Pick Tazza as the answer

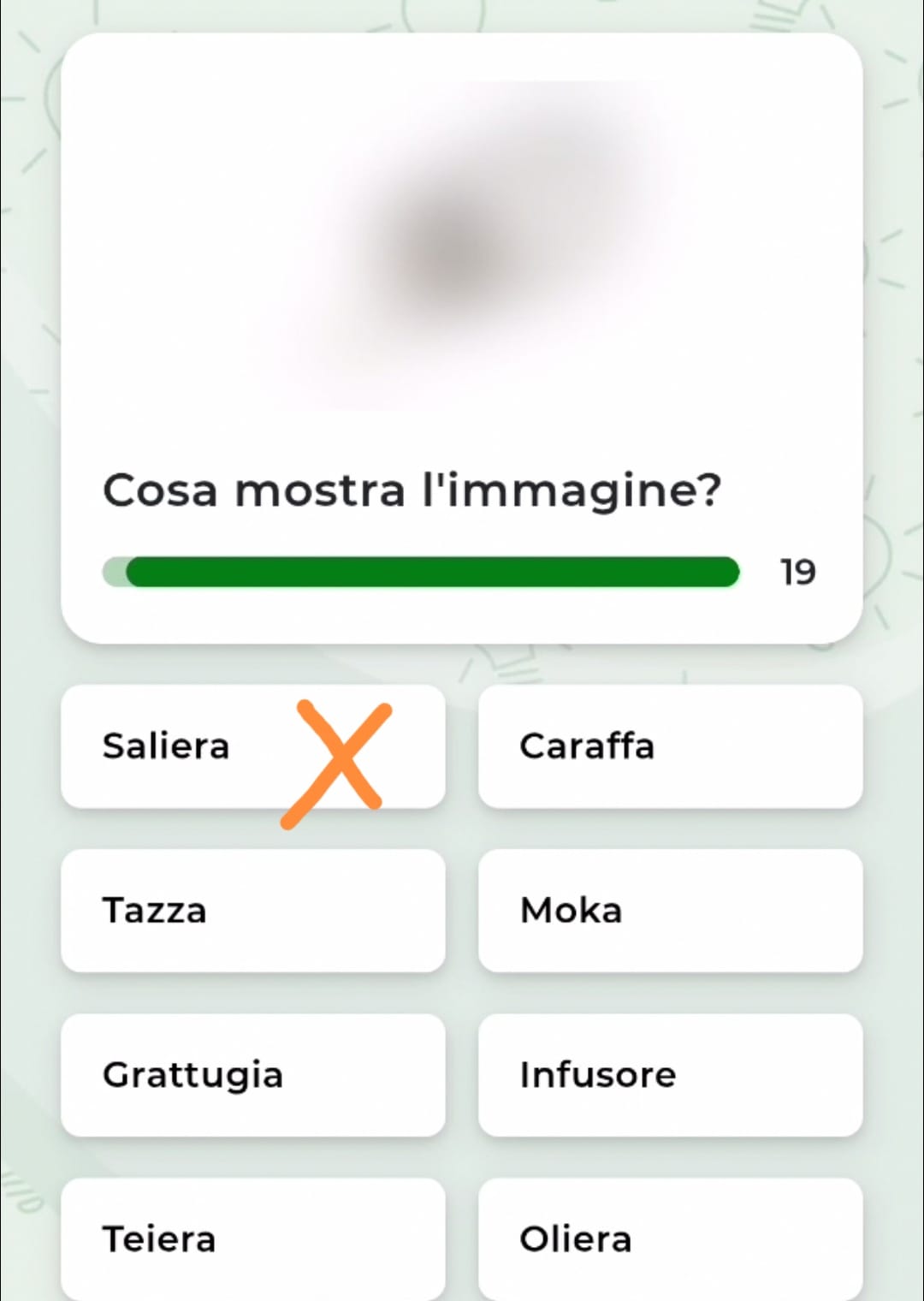click(252, 911)
